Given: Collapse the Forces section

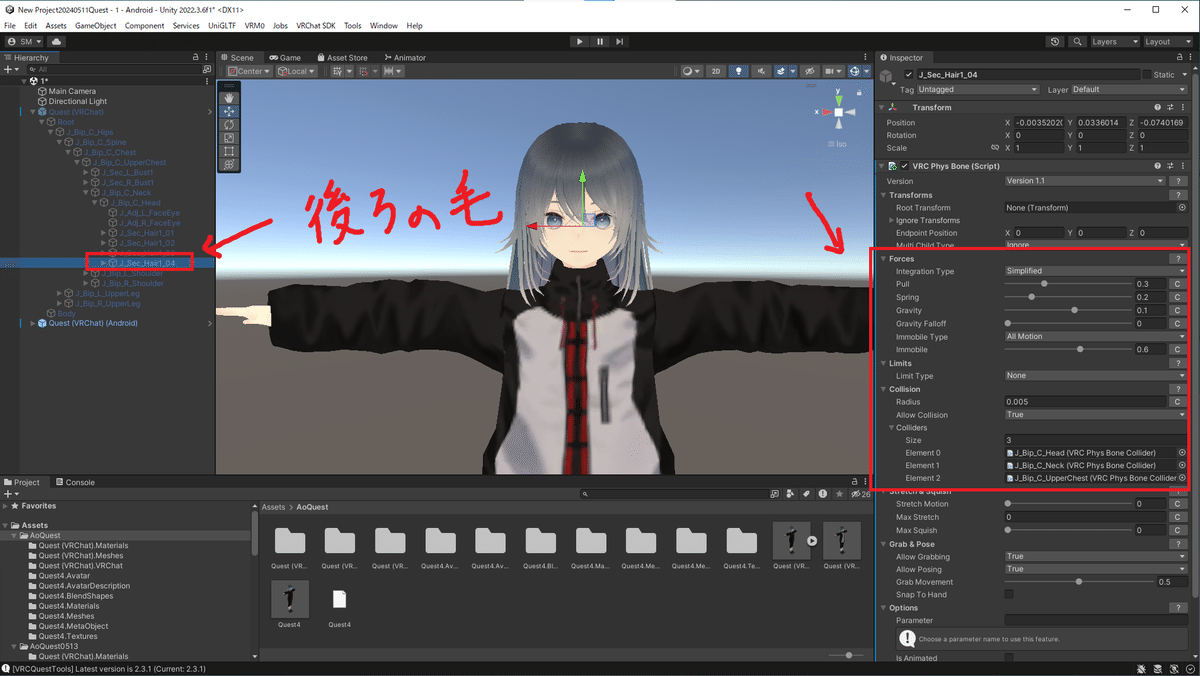Looking at the screenshot, I should [883, 259].
